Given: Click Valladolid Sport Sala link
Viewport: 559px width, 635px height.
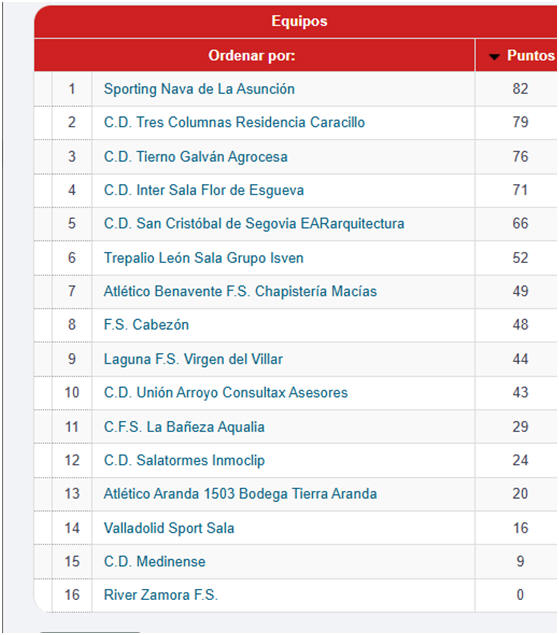Looking at the screenshot, I should (x=169, y=528).
